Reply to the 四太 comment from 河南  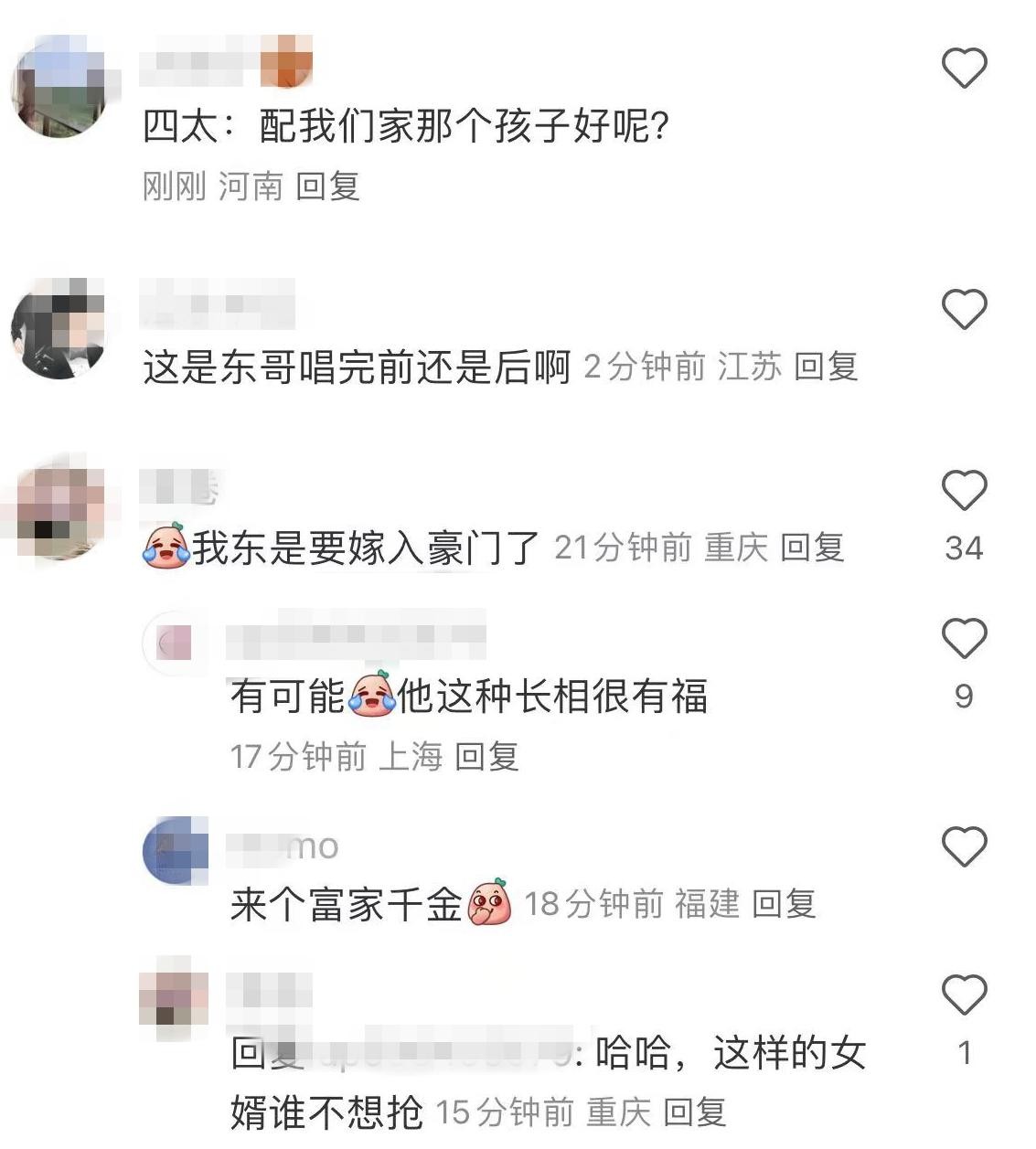click(327, 186)
